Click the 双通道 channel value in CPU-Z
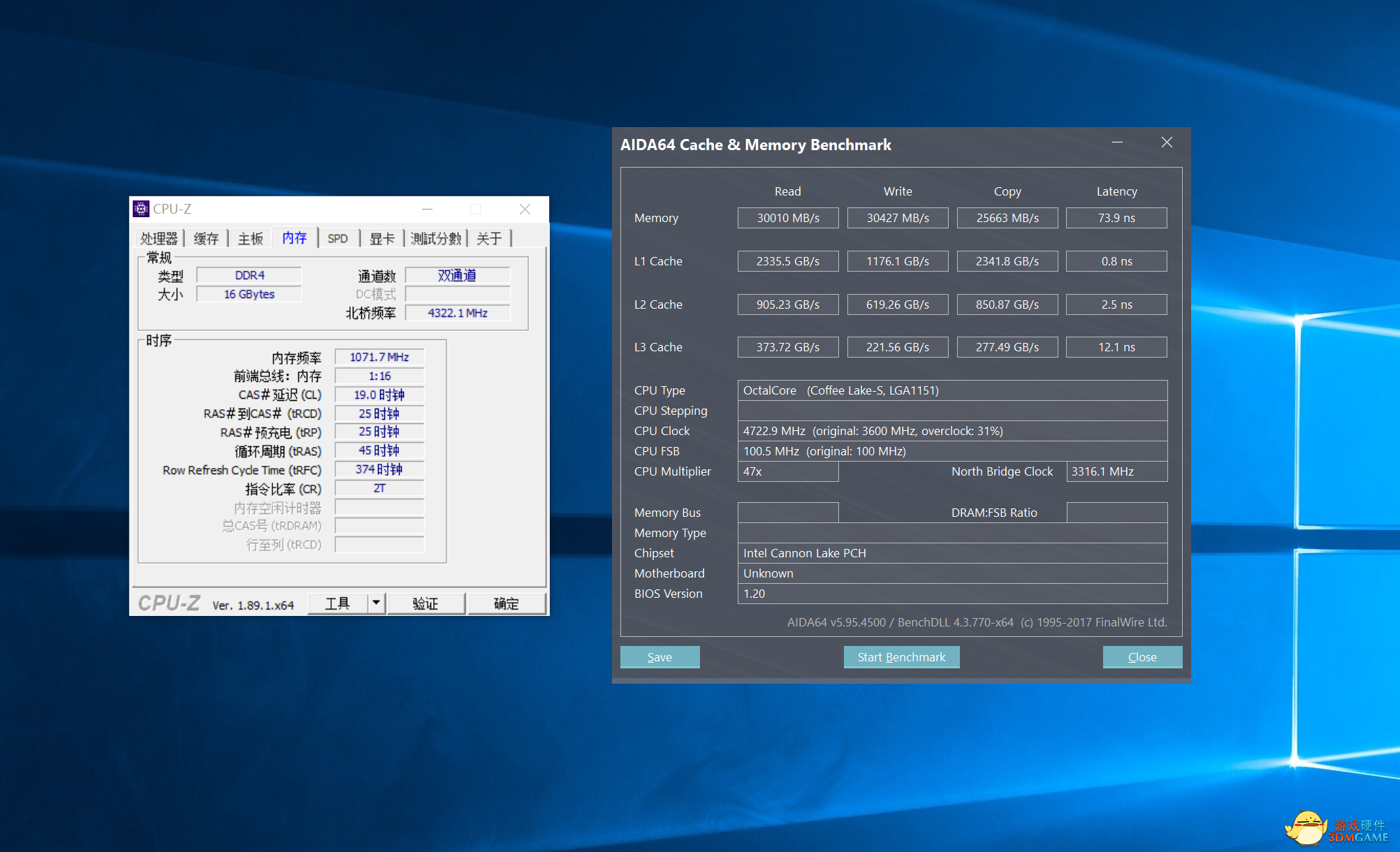Image resolution: width=1400 pixels, height=852 pixels. [458, 275]
